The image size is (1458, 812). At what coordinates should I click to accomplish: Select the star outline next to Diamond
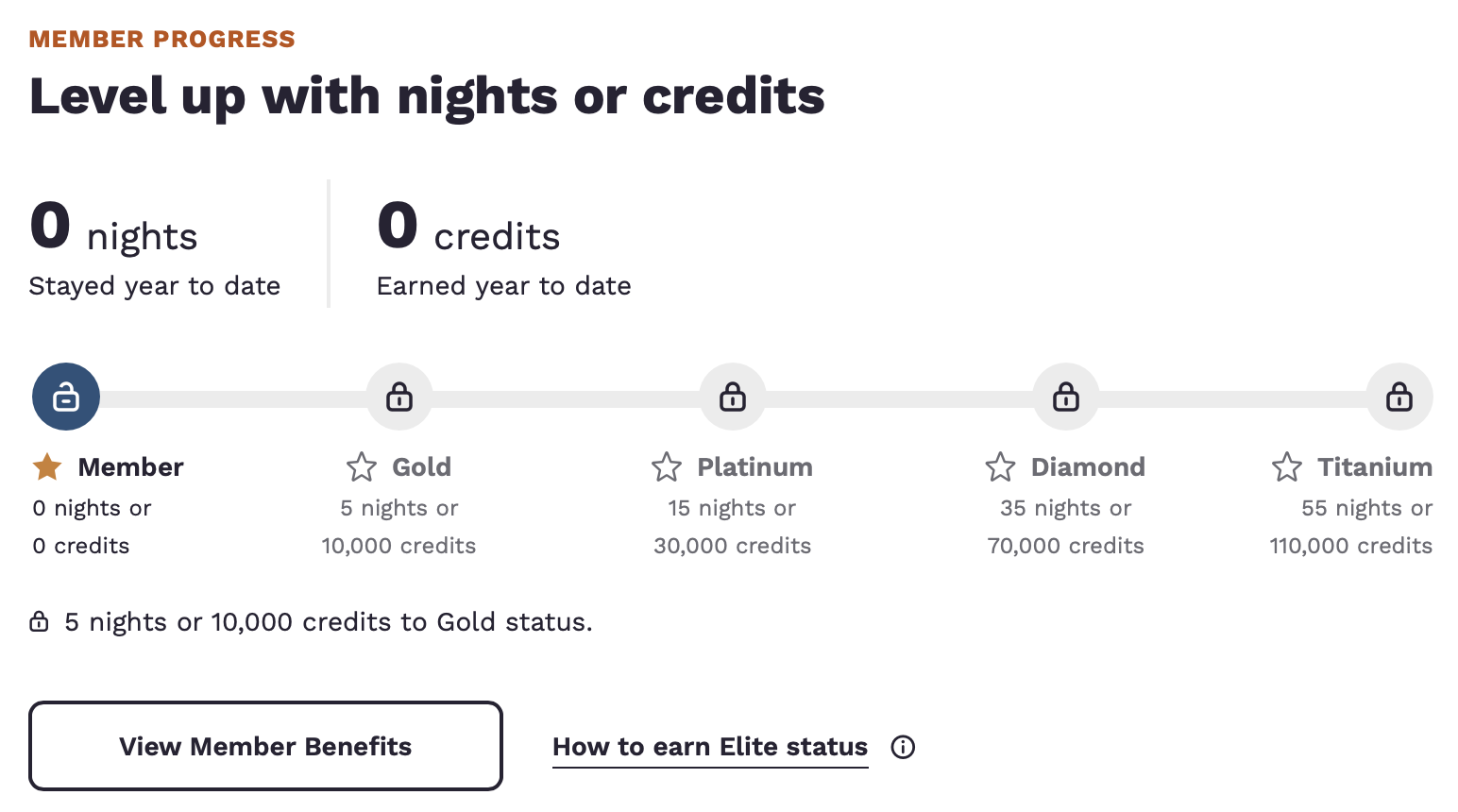(1000, 466)
